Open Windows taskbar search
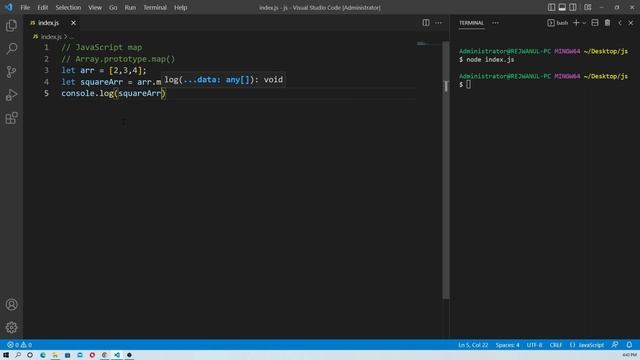This screenshot has width=640, height=360. coord(18,355)
